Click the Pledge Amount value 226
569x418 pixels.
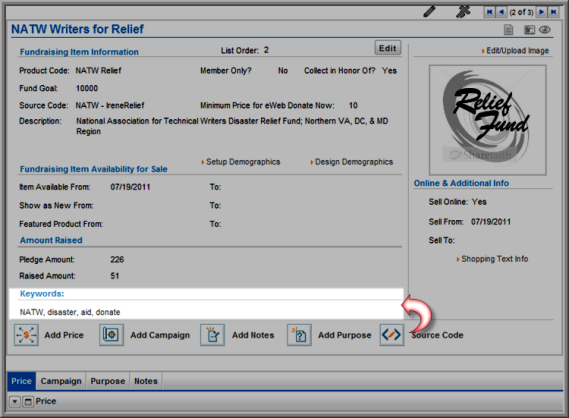point(117,260)
